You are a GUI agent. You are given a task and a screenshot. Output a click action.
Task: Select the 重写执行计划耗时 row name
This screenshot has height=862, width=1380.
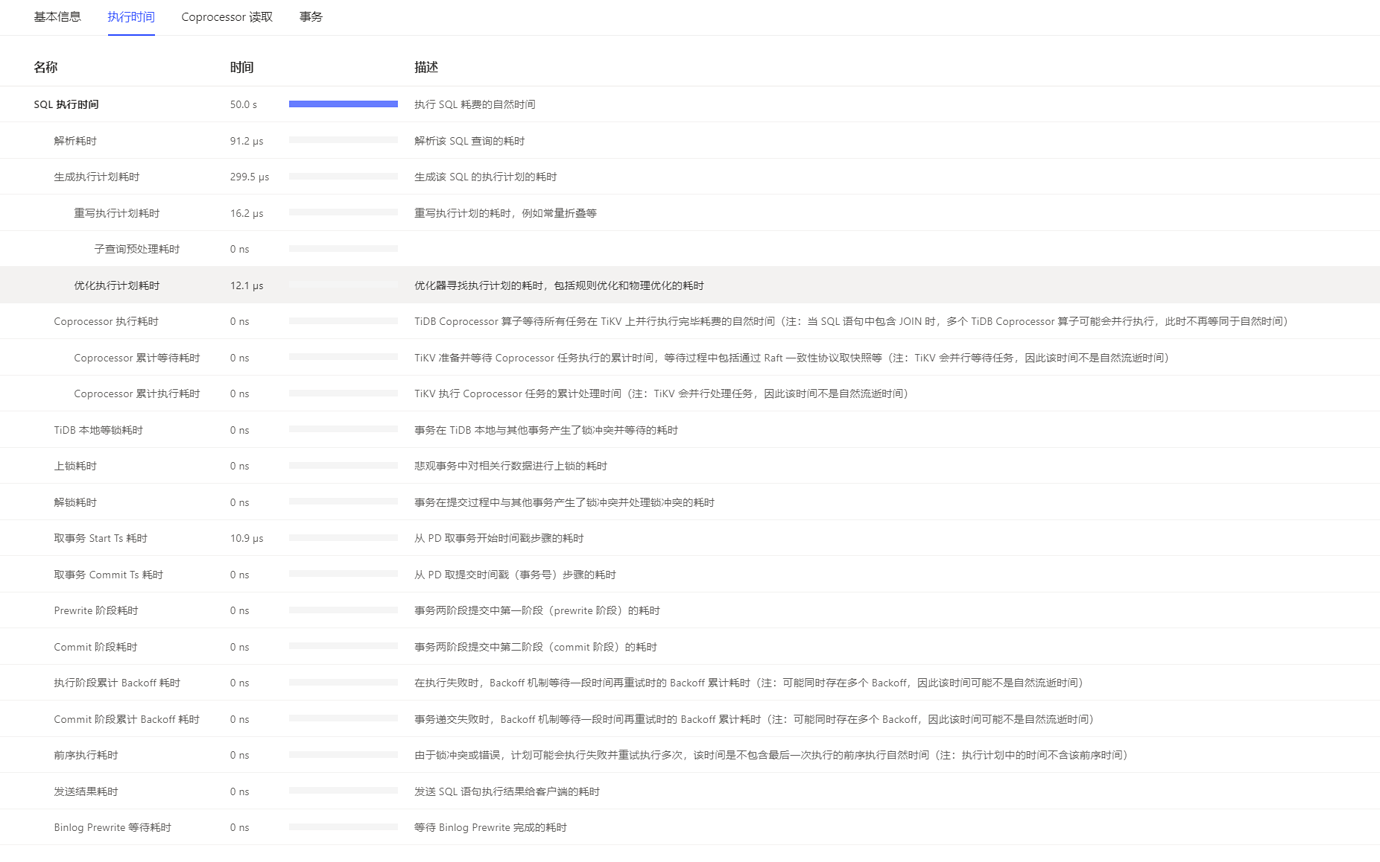pyautogui.click(x=117, y=213)
